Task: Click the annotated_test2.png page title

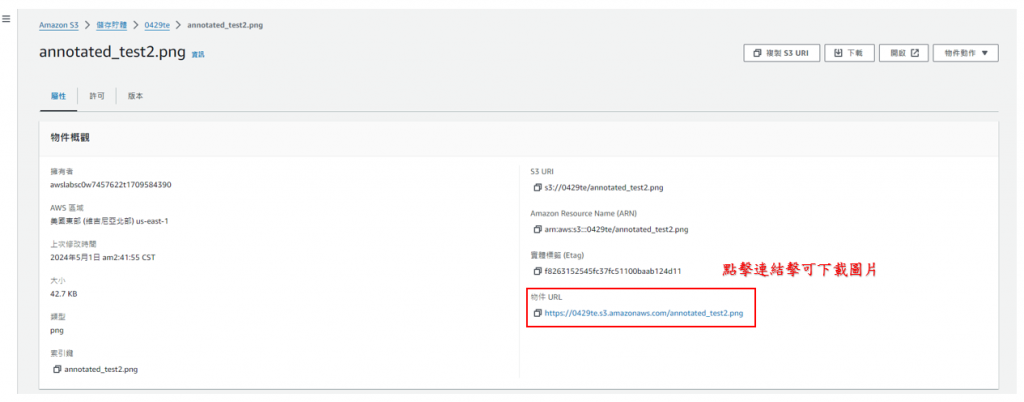Action: (x=112, y=54)
